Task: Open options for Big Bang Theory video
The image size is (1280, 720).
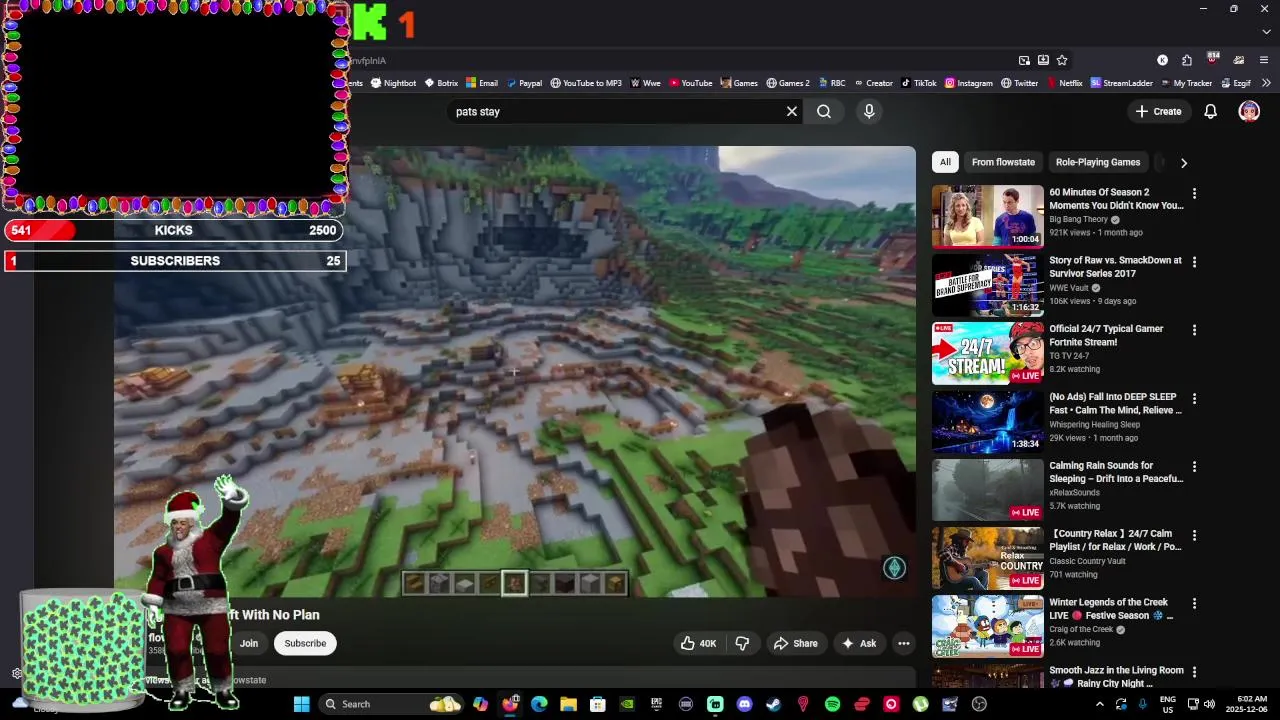Action: click(1194, 194)
